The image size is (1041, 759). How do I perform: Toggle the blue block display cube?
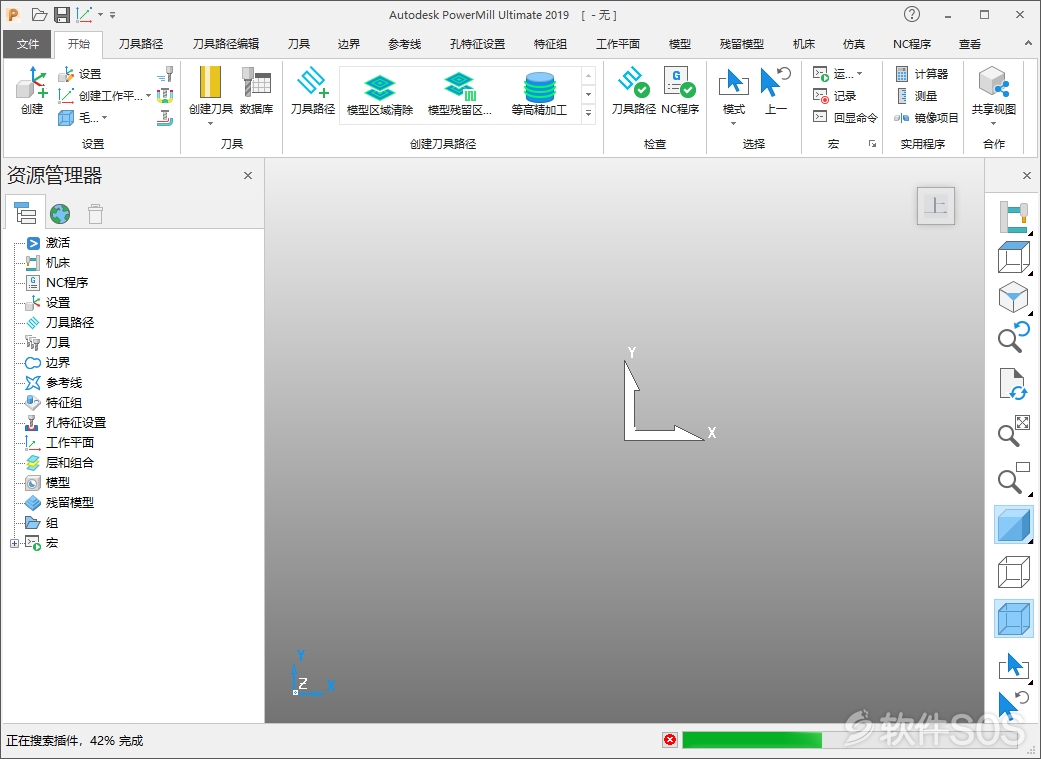click(x=1014, y=618)
